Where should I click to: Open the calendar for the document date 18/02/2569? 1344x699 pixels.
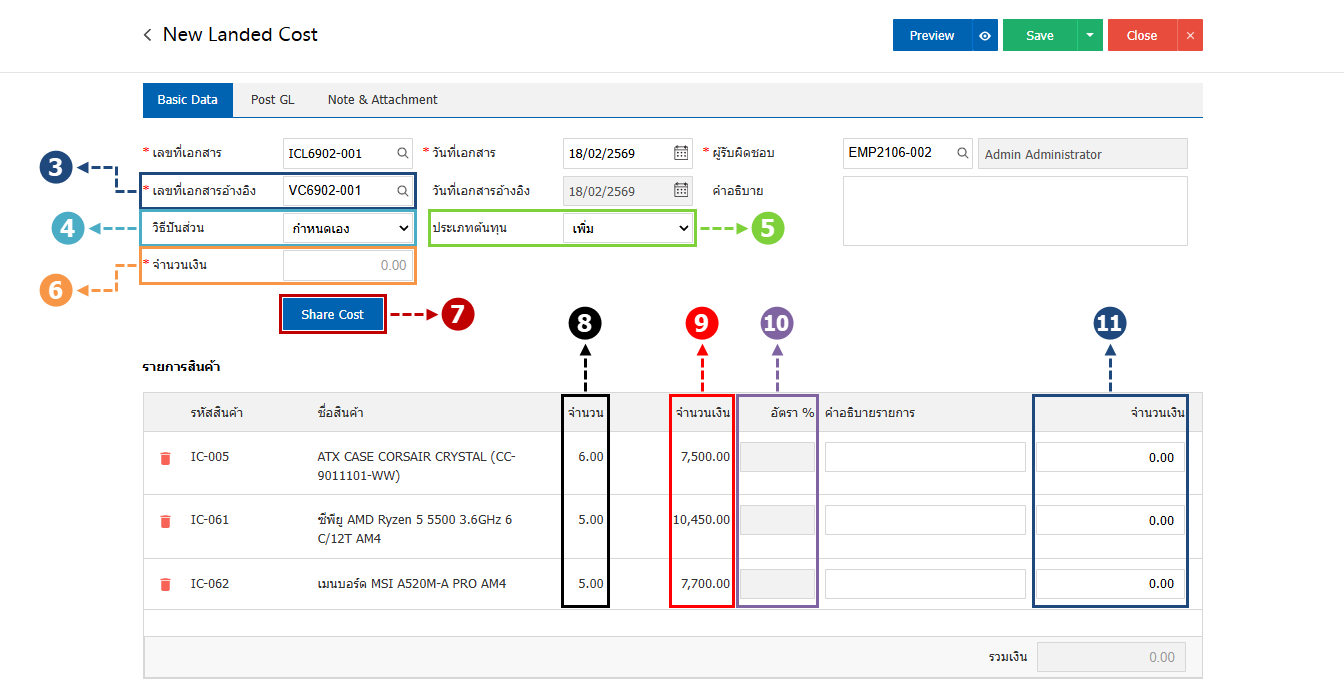click(681, 154)
